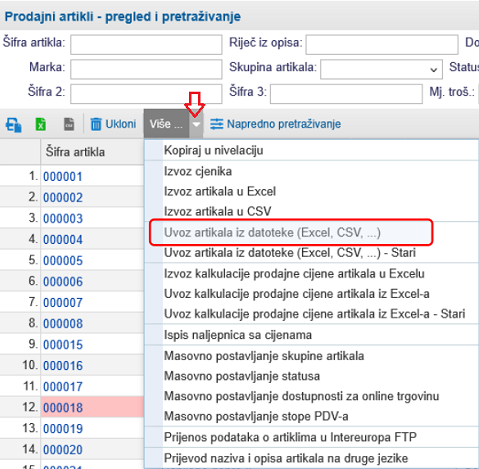Open article 000015
This screenshot has width=479, height=469.
click(x=63, y=344)
